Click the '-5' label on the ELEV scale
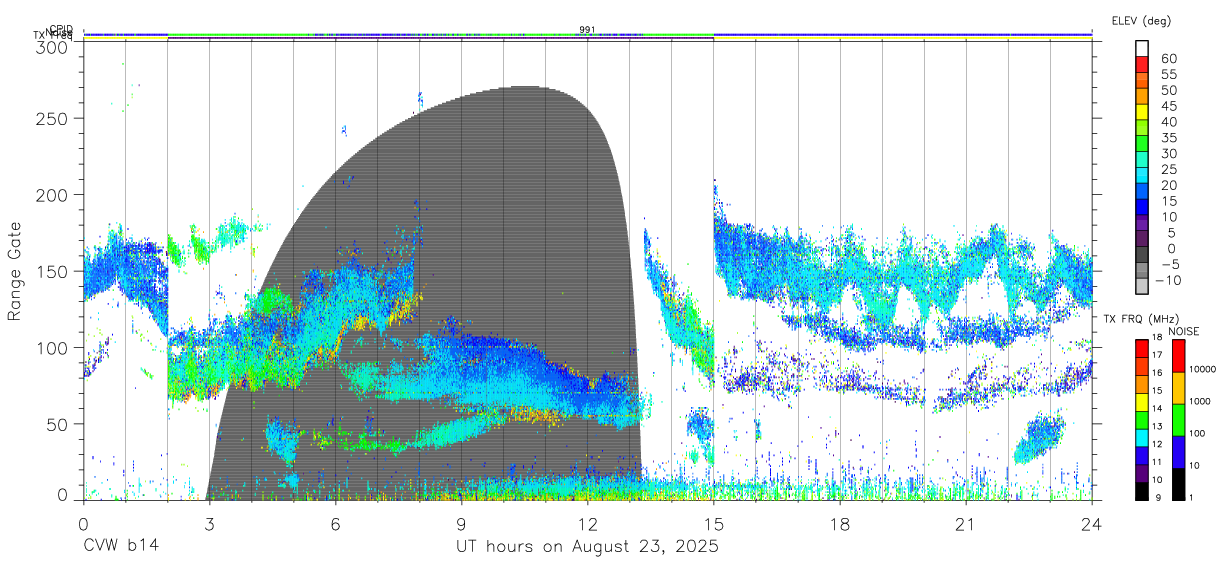 click(x=1170, y=264)
